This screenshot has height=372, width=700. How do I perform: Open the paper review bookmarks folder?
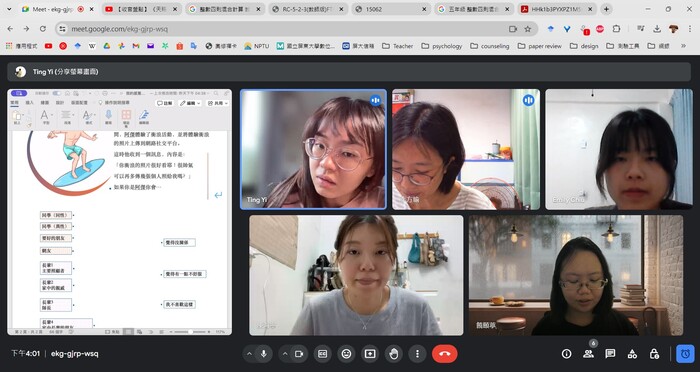pyautogui.click(x=540, y=46)
